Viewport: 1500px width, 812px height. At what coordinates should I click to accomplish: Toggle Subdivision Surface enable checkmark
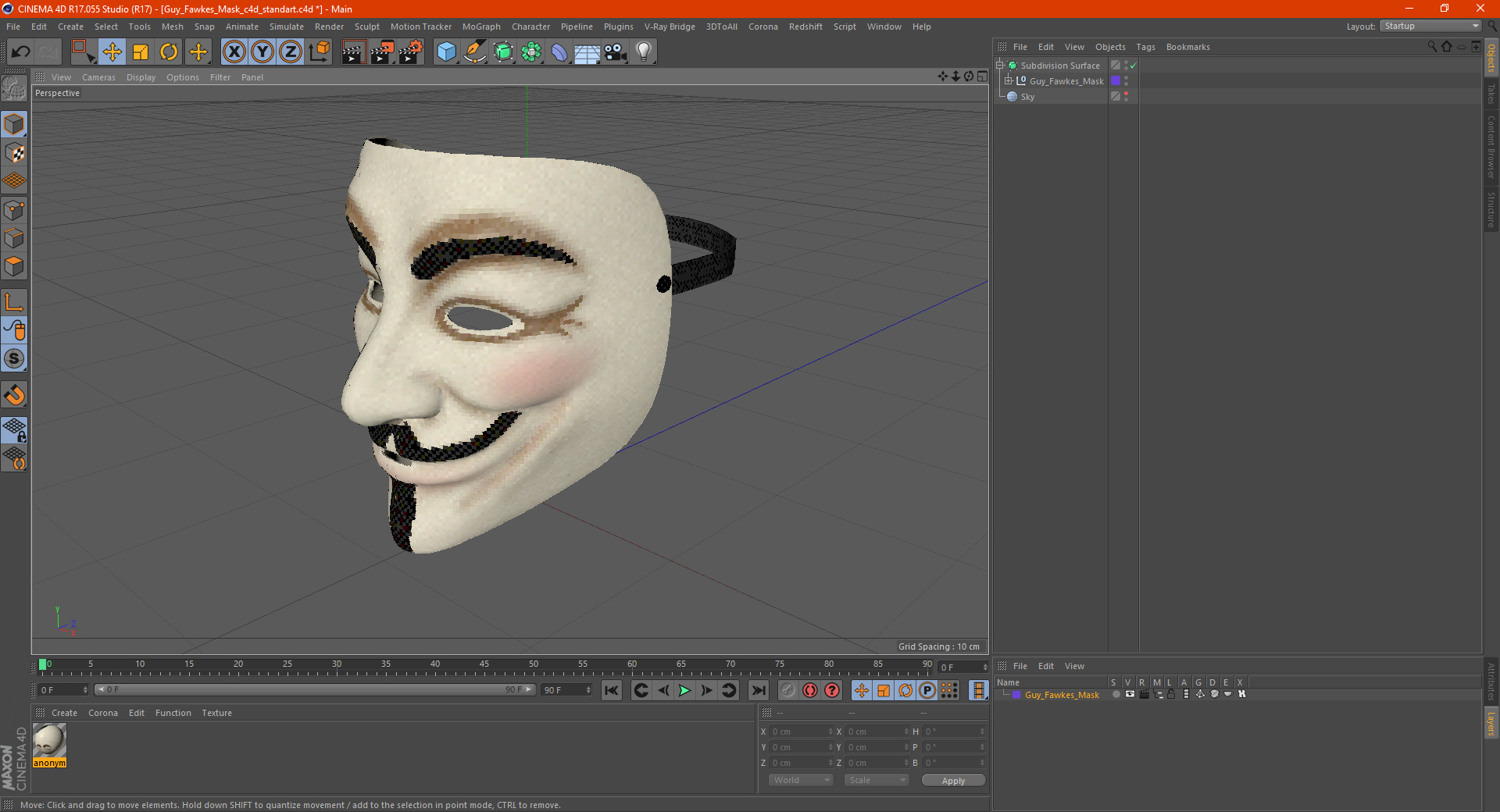pyautogui.click(x=1134, y=66)
